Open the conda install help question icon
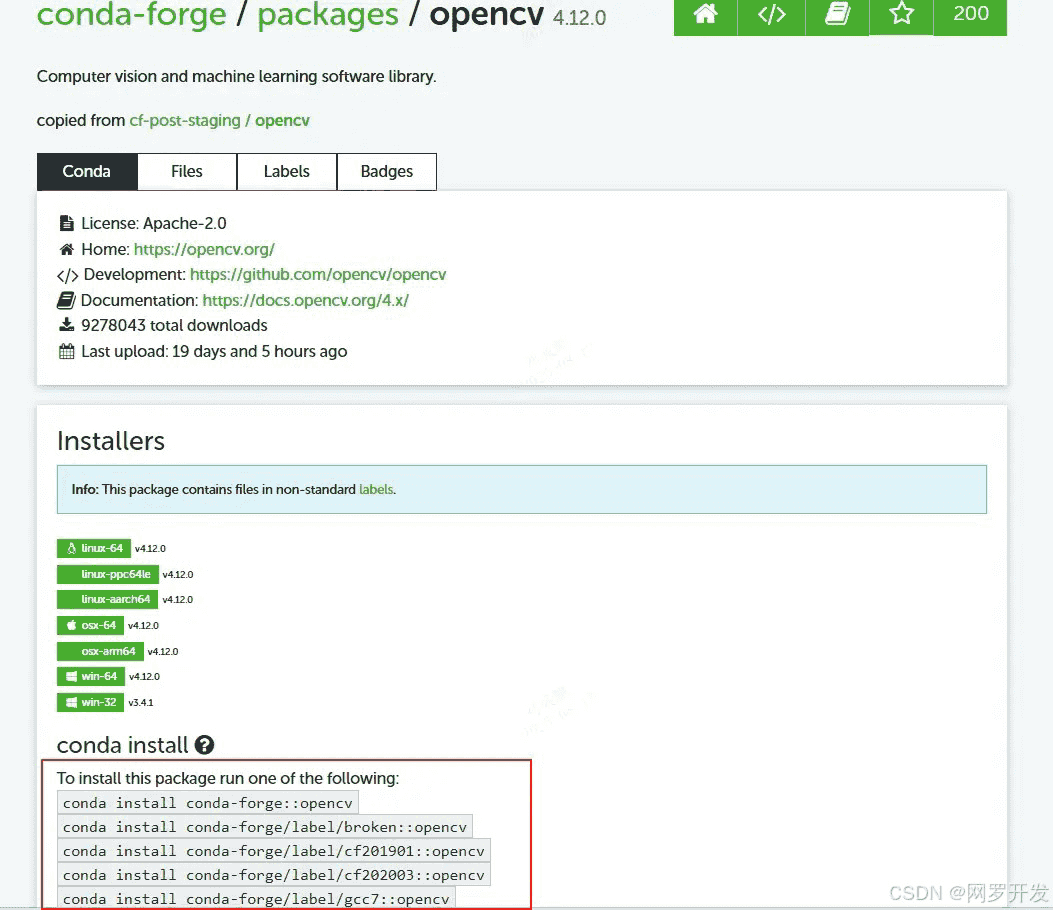Image resolution: width=1053 pixels, height=910 pixels. [204, 745]
